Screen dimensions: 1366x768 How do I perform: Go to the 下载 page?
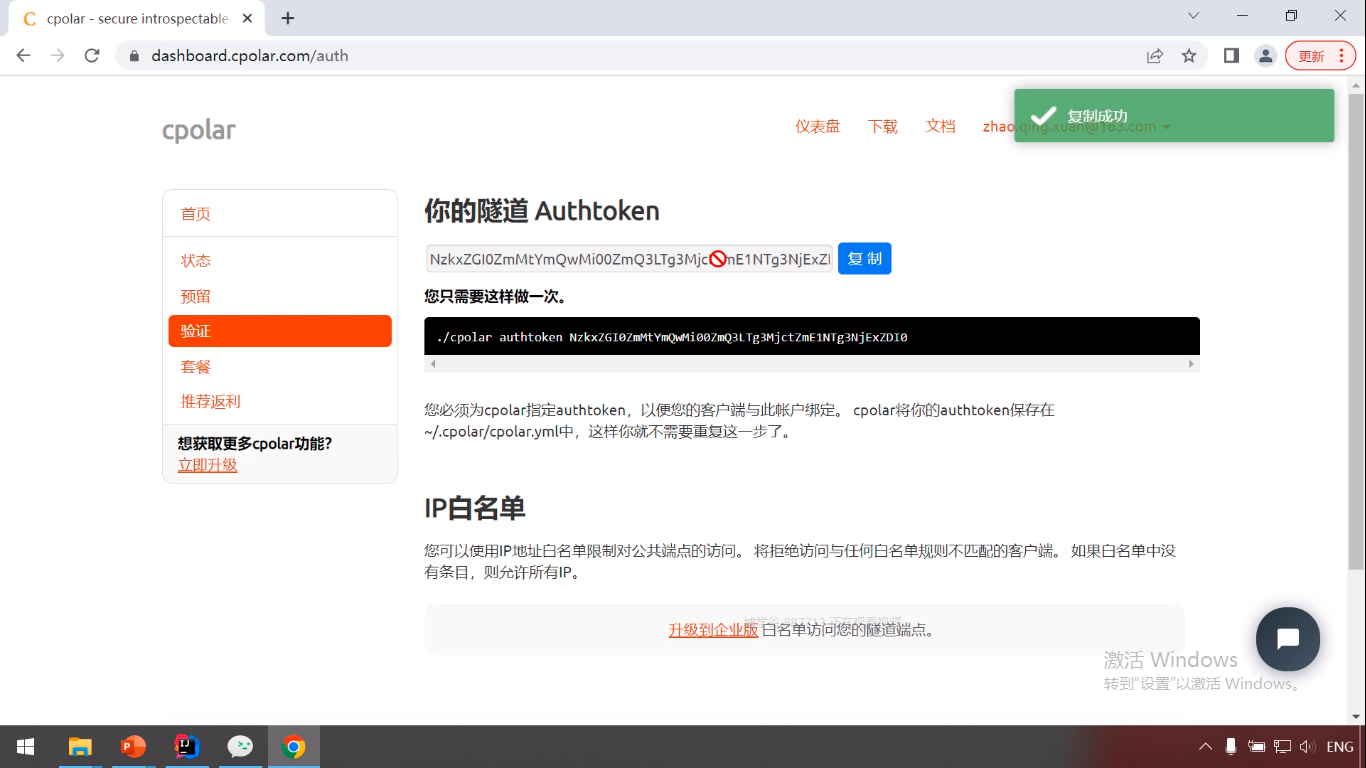click(x=883, y=126)
